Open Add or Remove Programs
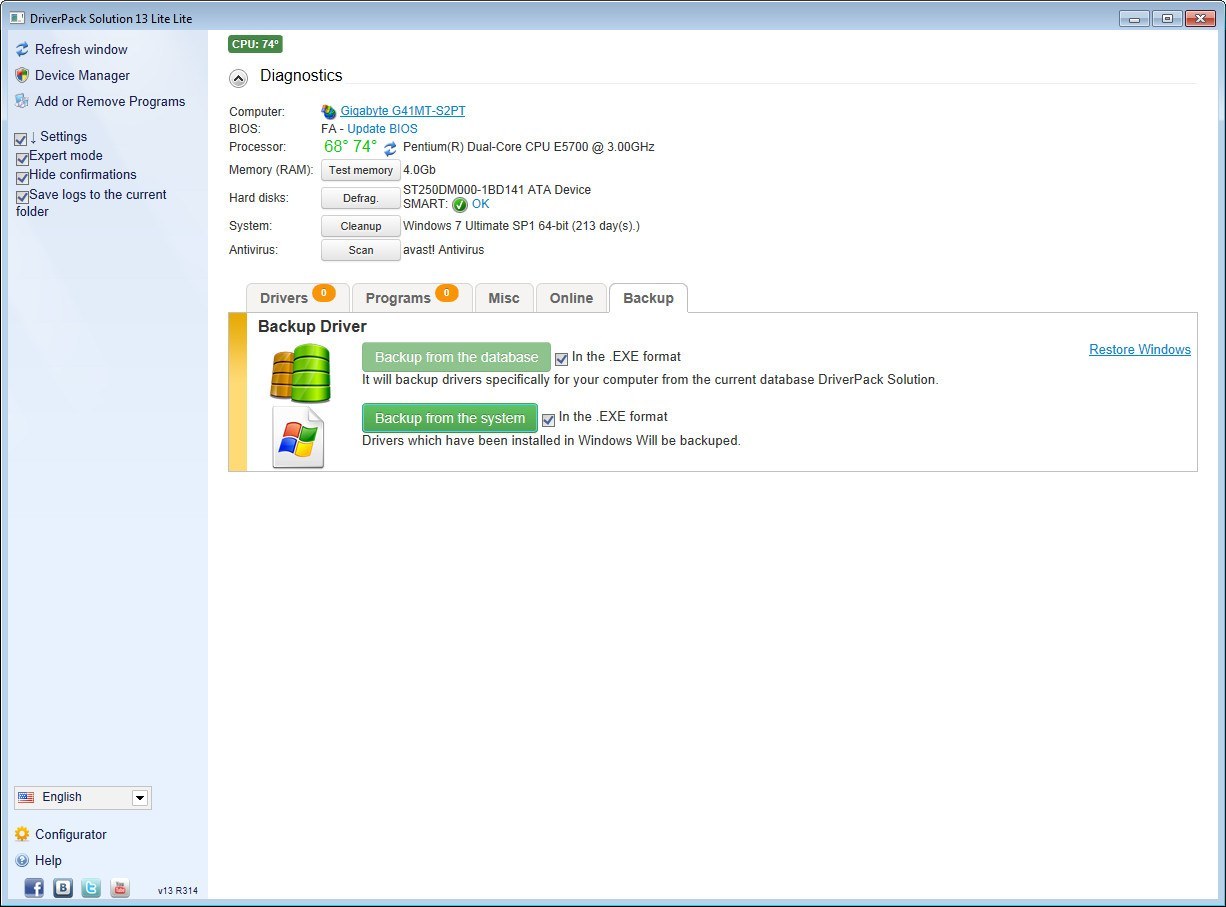Screen dimensions: 1226x907 (x=20, y=101)
